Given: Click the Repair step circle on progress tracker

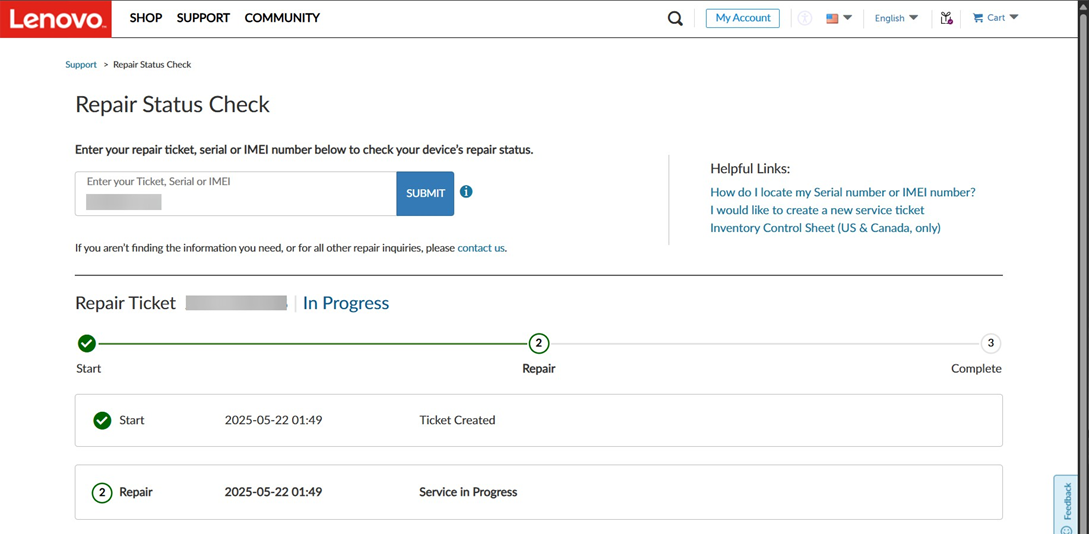Looking at the screenshot, I should click(539, 344).
